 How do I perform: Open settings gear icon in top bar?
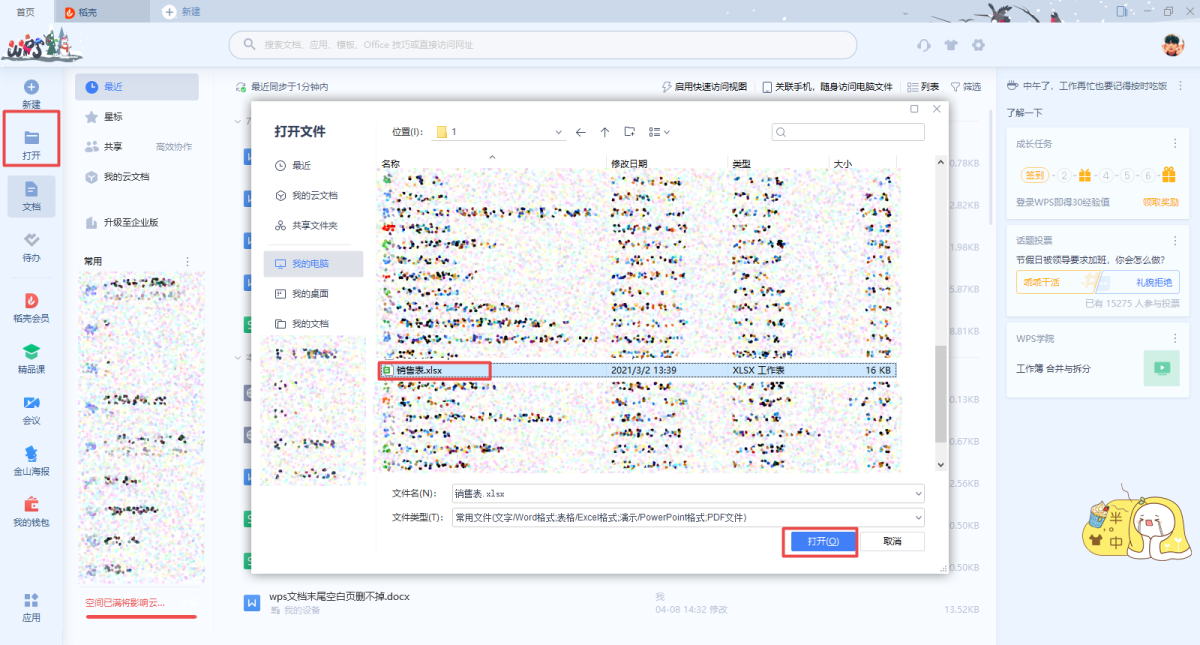tap(978, 45)
